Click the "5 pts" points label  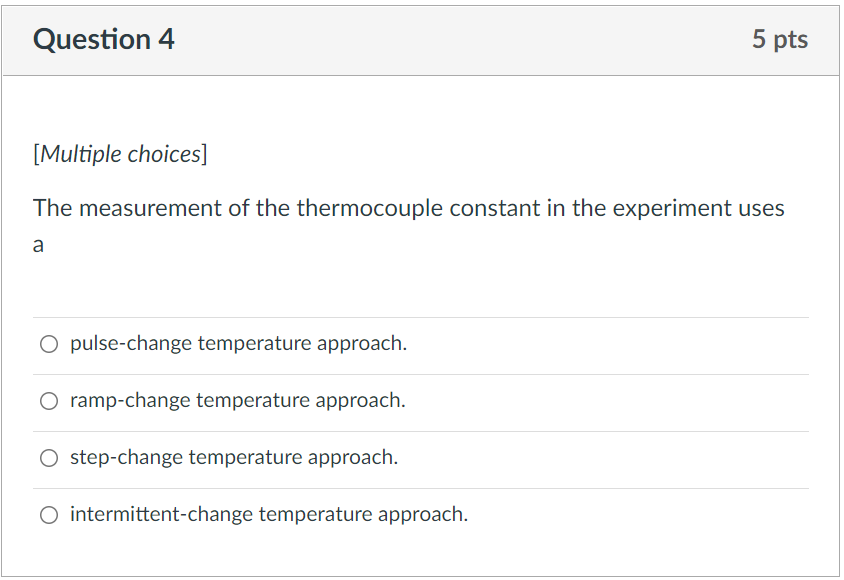(780, 39)
